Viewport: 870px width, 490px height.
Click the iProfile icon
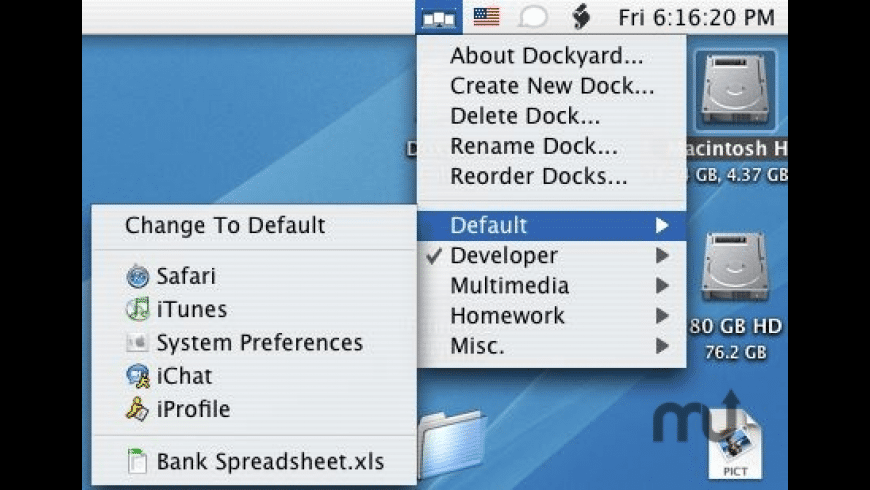coord(137,409)
